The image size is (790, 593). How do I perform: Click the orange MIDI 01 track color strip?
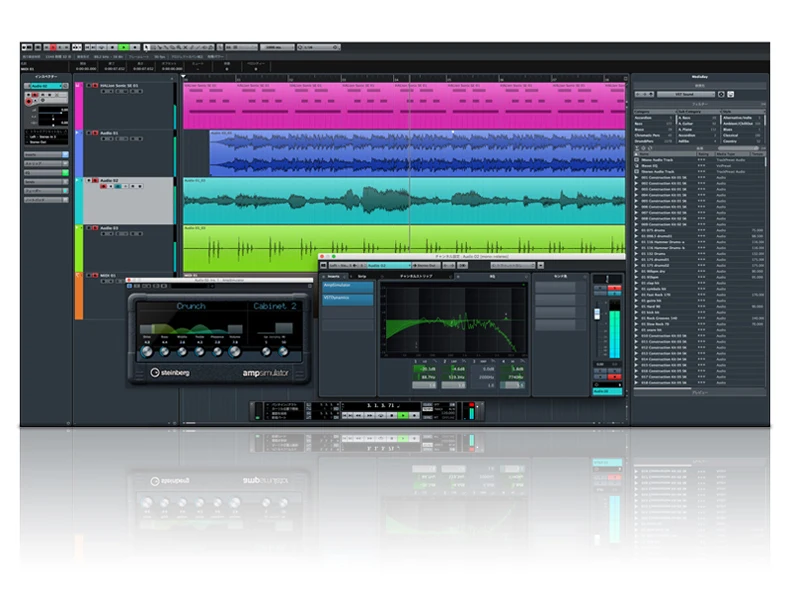pyautogui.click(x=79, y=296)
